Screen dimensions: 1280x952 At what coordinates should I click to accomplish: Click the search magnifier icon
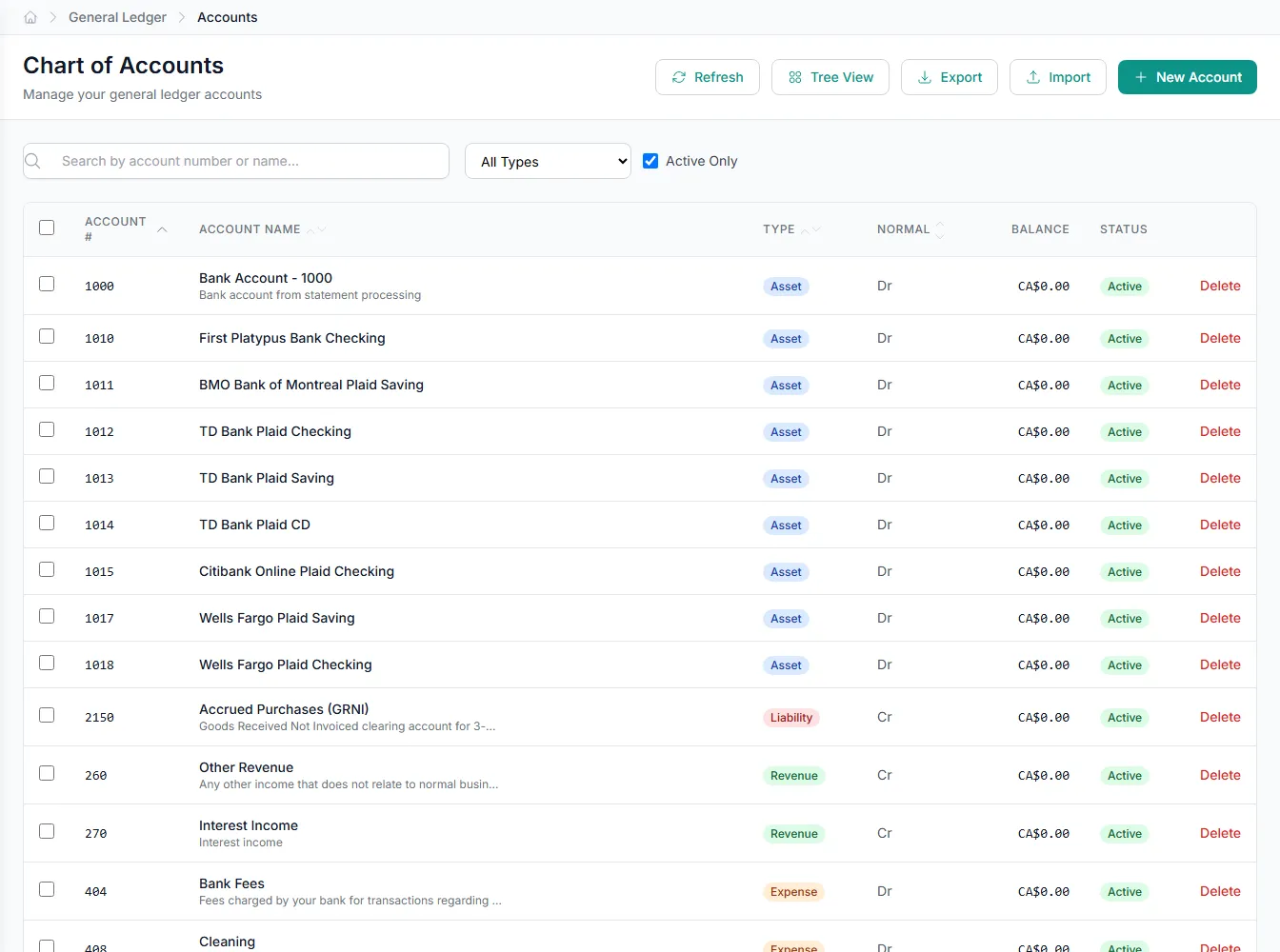(x=33, y=161)
